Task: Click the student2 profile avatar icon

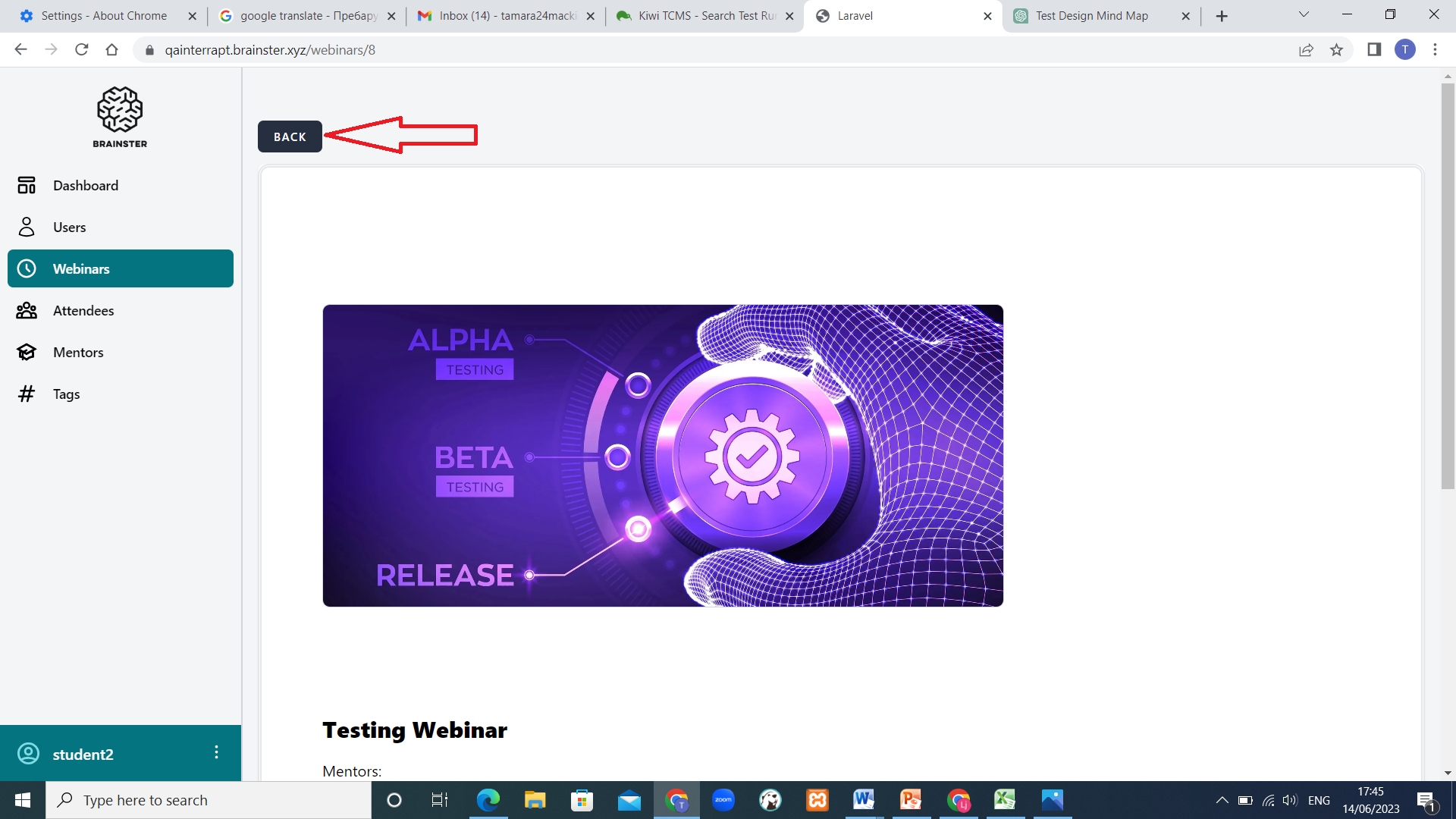Action: [28, 753]
